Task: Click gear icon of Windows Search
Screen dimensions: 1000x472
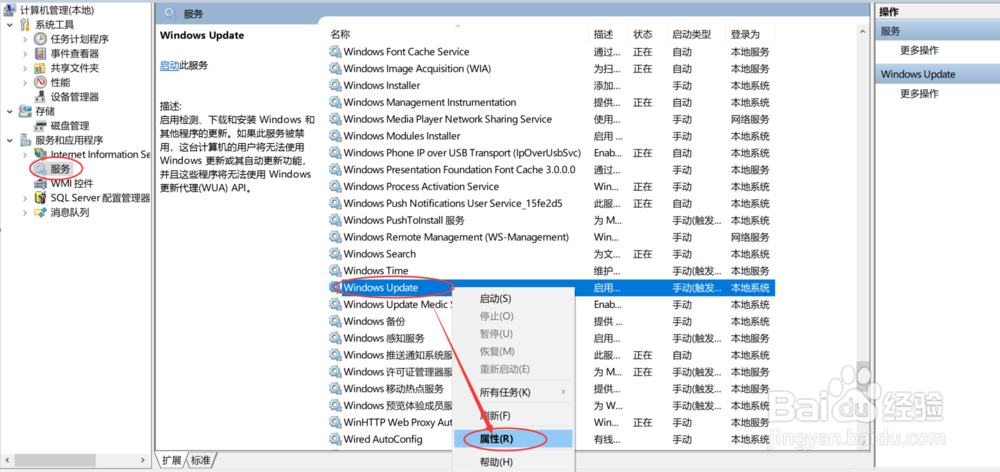Action: [335, 254]
